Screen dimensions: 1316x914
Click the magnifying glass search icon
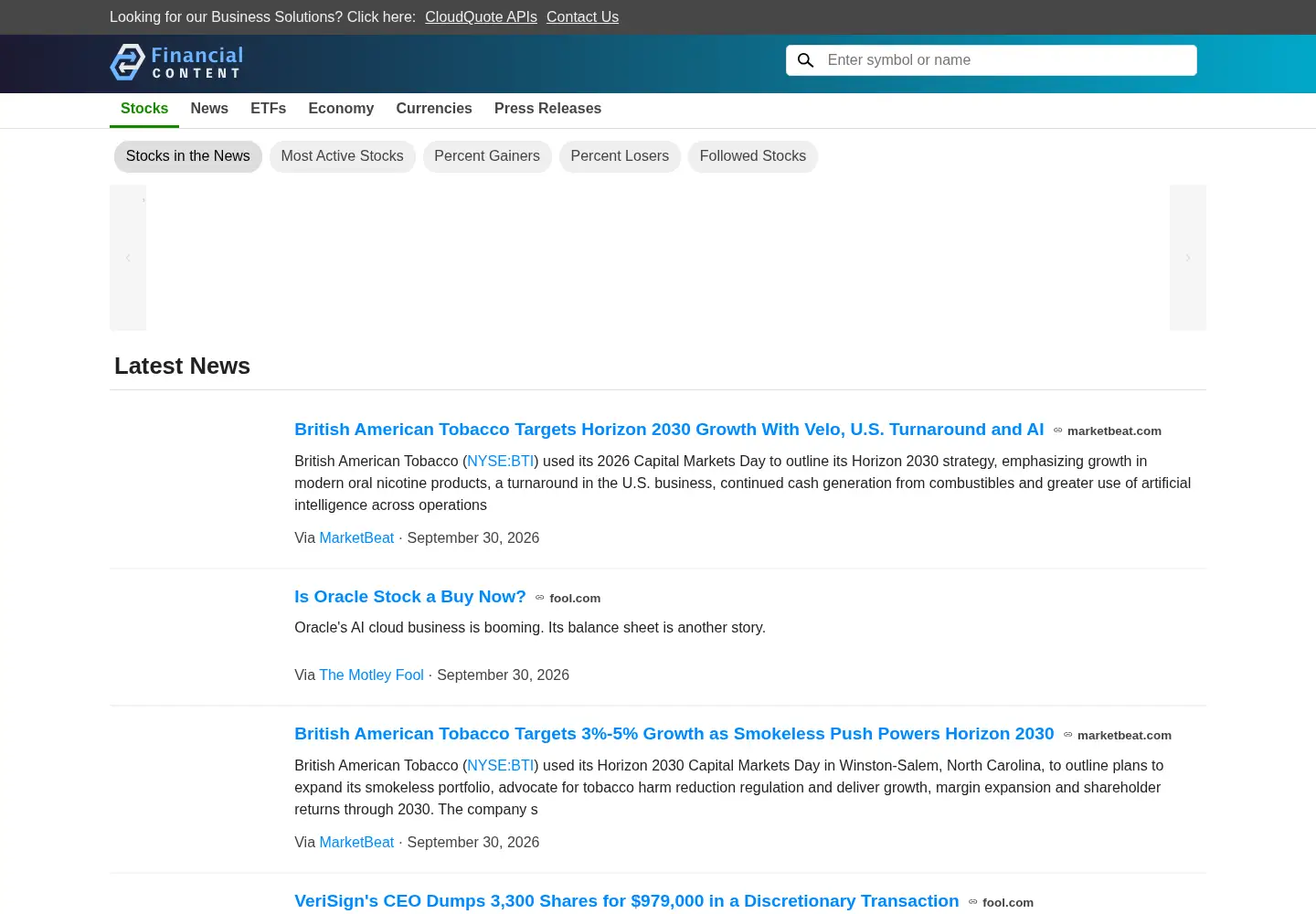[805, 60]
